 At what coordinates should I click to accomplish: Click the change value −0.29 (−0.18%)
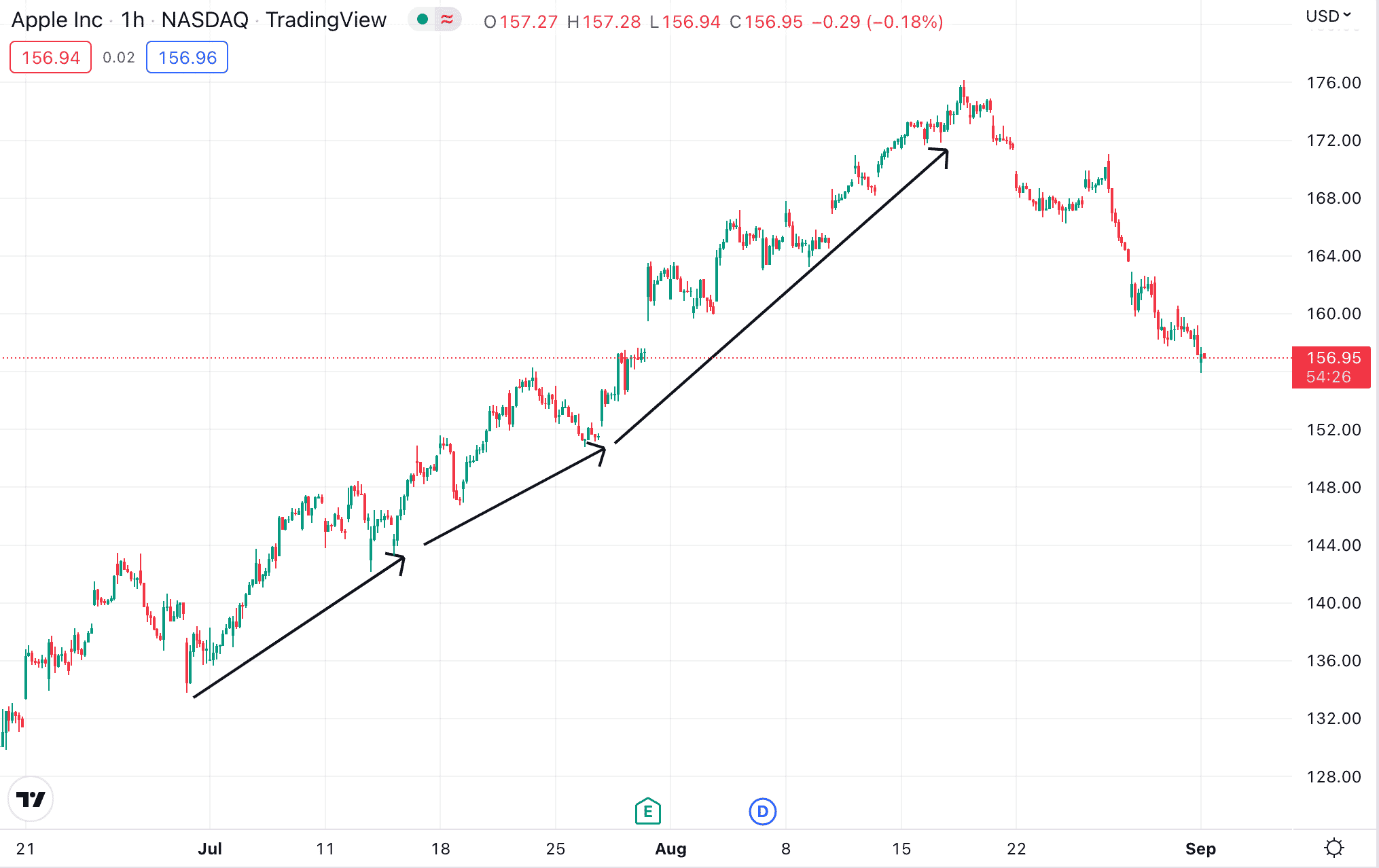[x=878, y=22]
